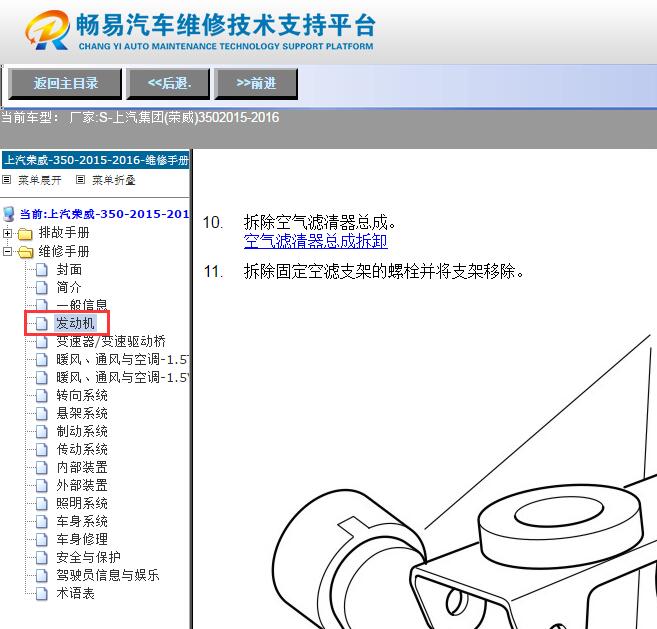Click the step 10 拆除空气滤清器总成 text
Viewport: 657px width, 629px height.
[319, 223]
